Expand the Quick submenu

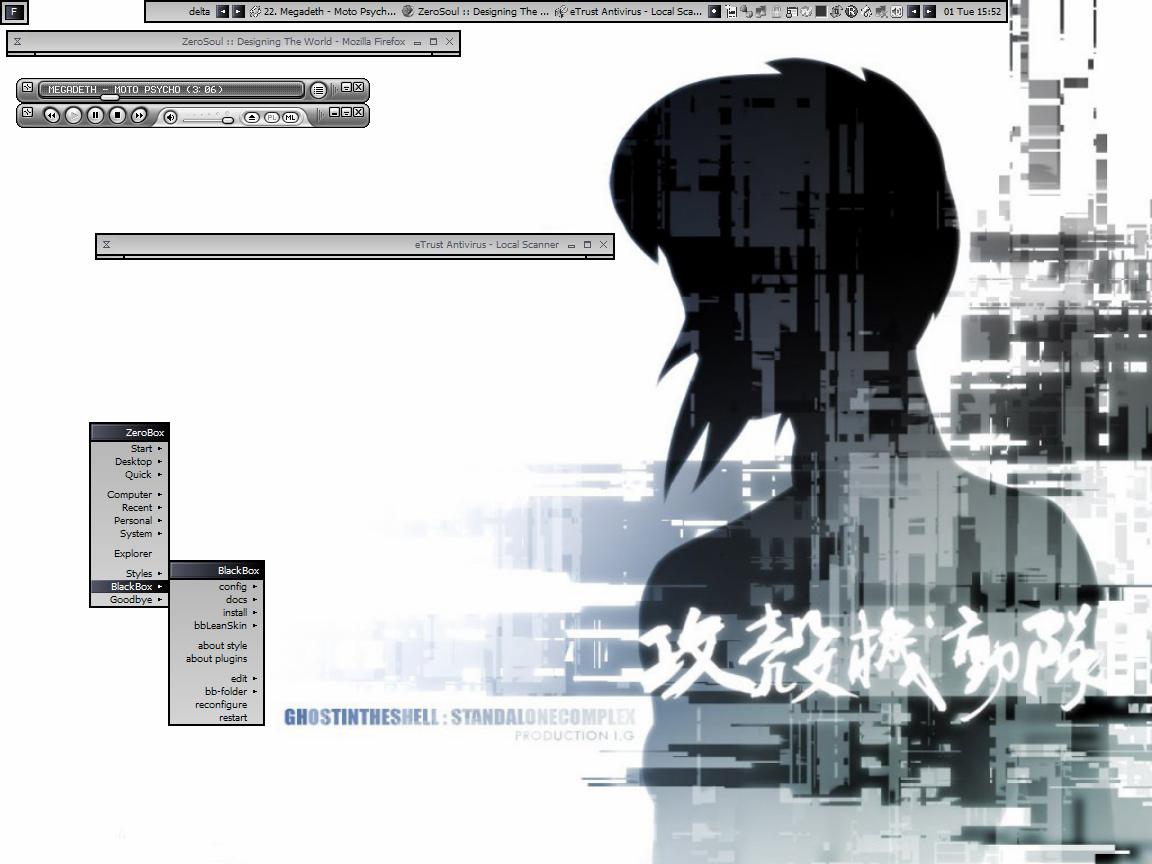pos(129,475)
